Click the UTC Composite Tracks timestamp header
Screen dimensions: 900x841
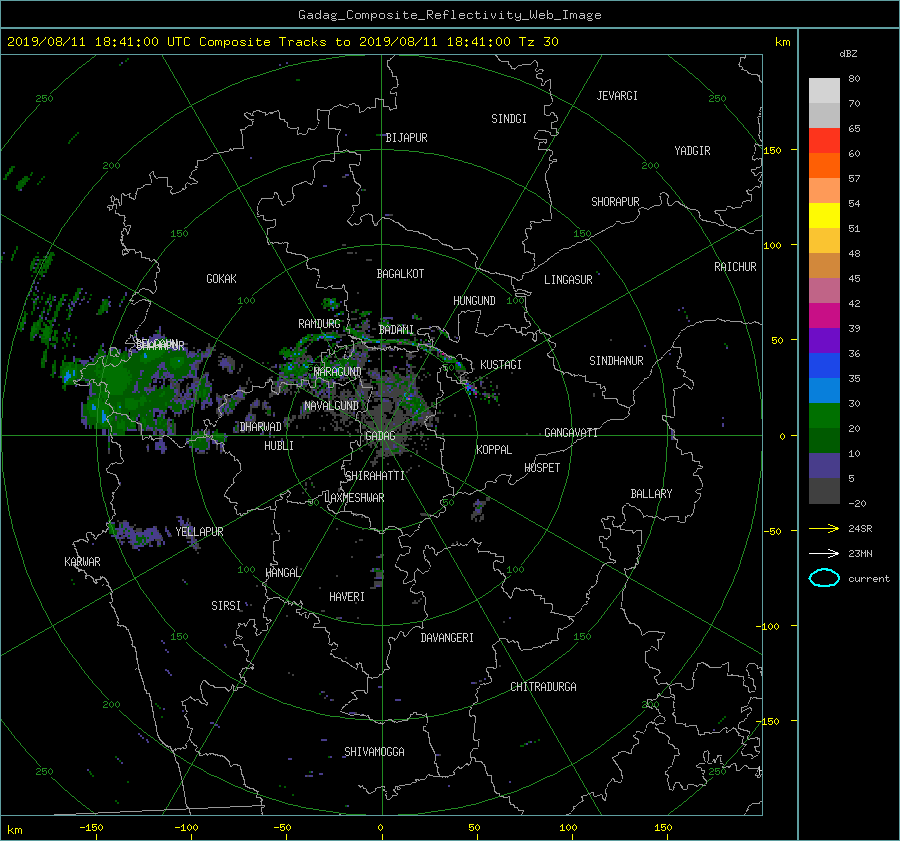tap(282, 42)
